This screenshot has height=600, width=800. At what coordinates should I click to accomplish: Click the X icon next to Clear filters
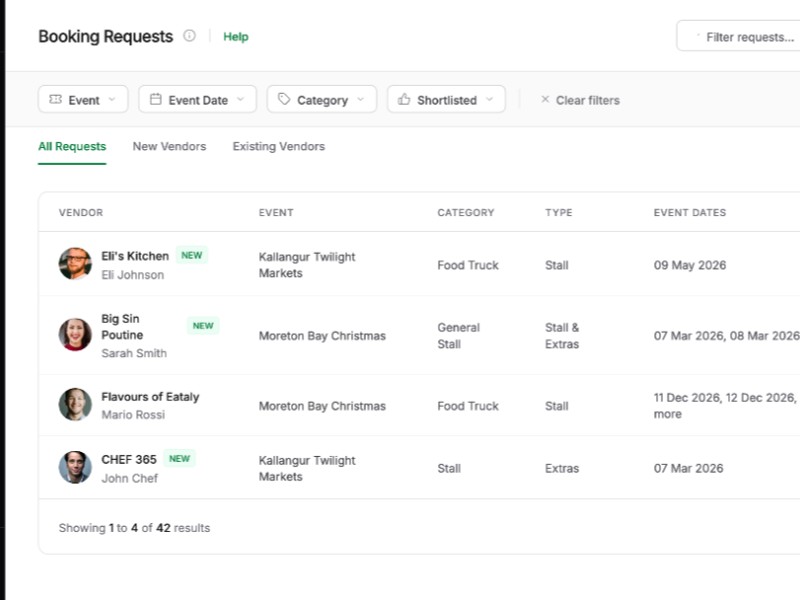point(544,100)
